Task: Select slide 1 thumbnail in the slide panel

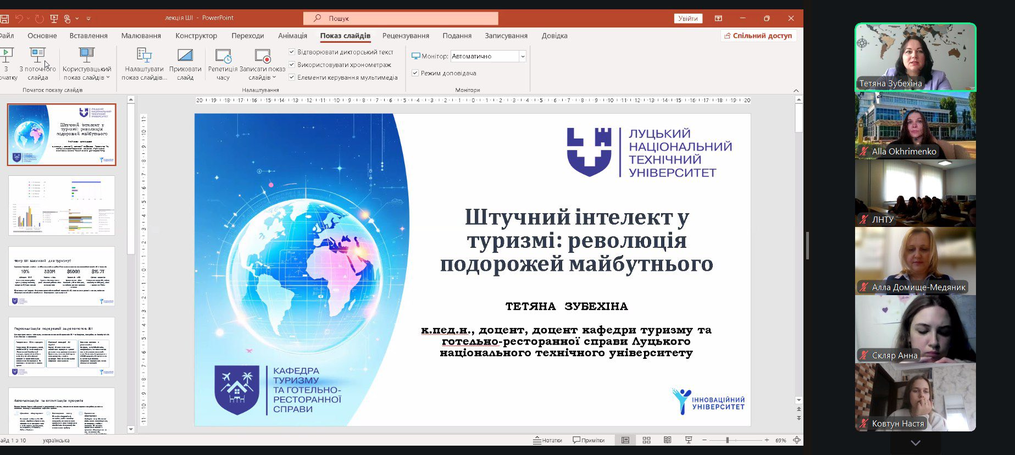Action: click(x=61, y=134)
